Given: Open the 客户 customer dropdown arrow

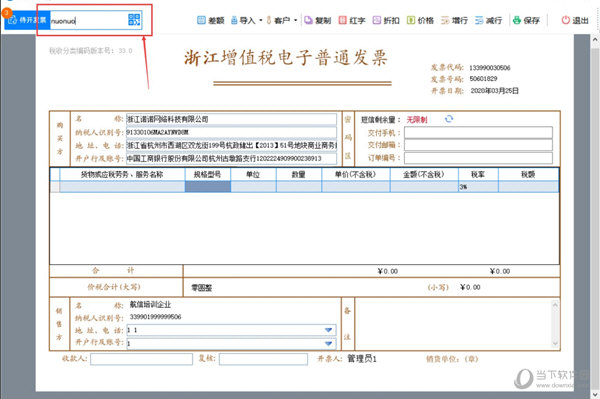Looking at the screenshot, I should [x=295, y=20].
